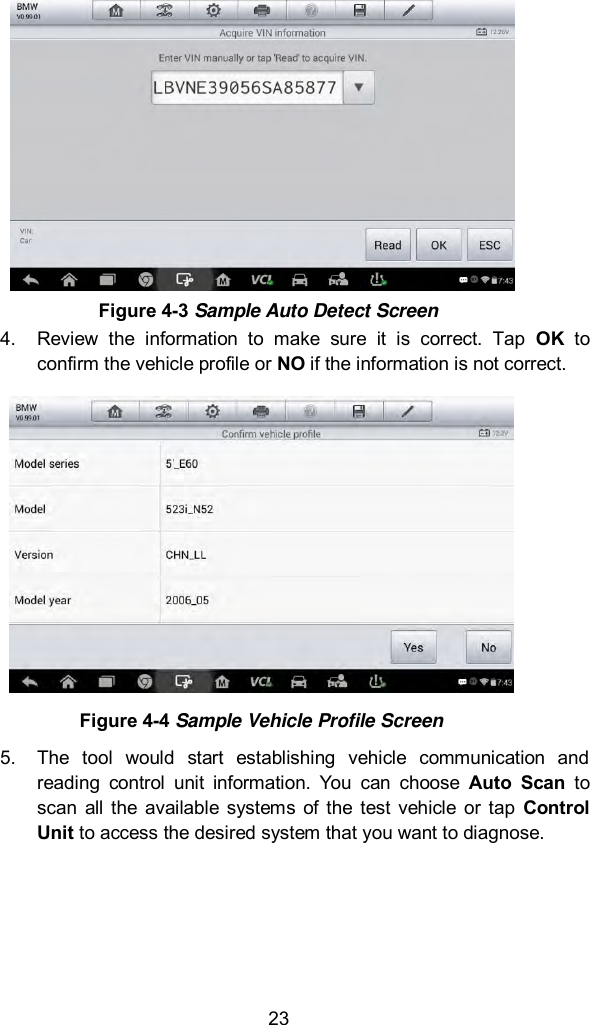Tap Save disk icon in Confirm vehicle profile toolbar

tap(358, 411)
